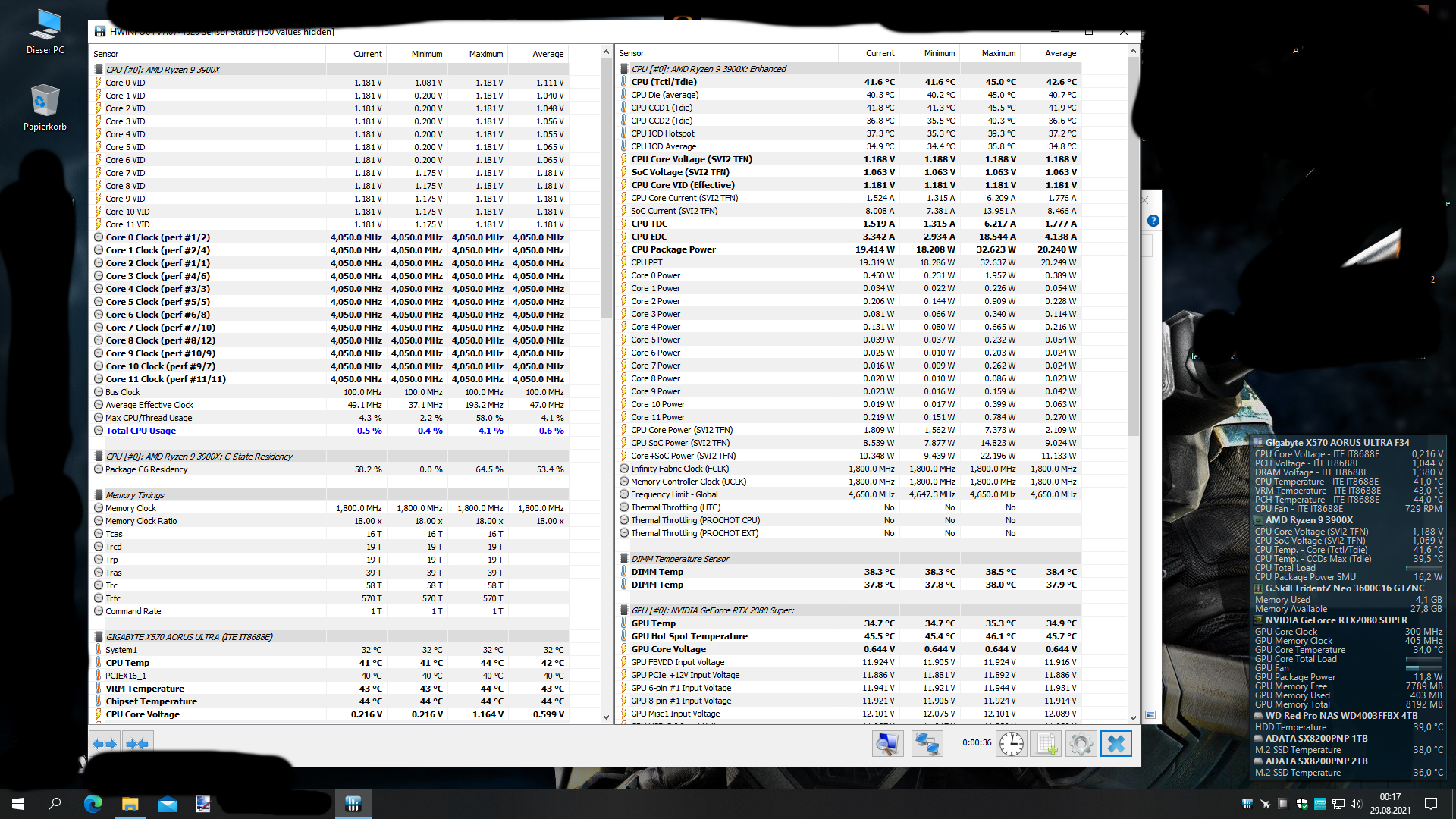Select the Total CPU Usage row
This screenshot has width=1456, height=819.
(141, 431)
